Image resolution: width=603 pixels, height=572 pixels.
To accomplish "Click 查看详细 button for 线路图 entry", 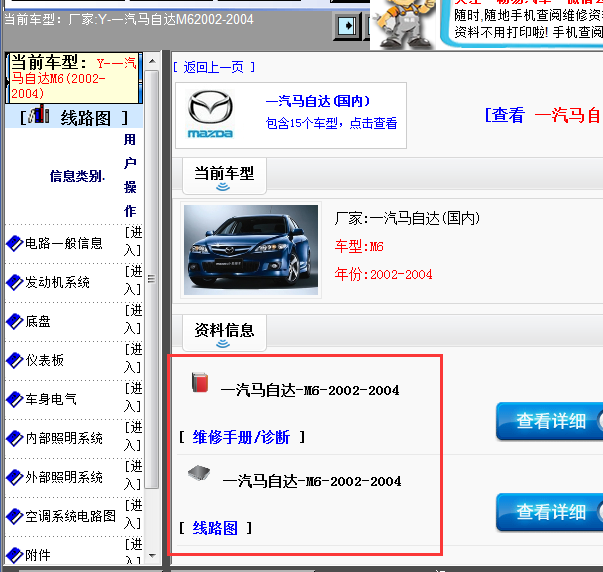I will point(550,512).
